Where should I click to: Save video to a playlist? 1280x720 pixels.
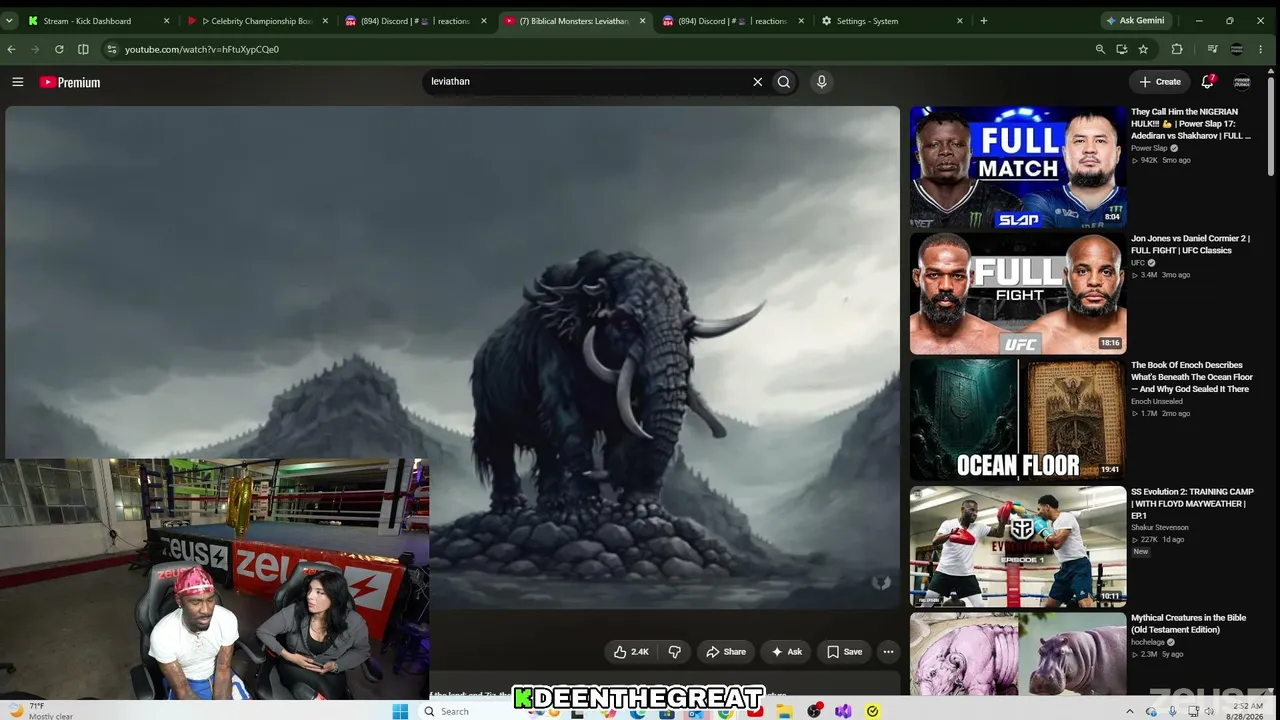click(844, 652)
